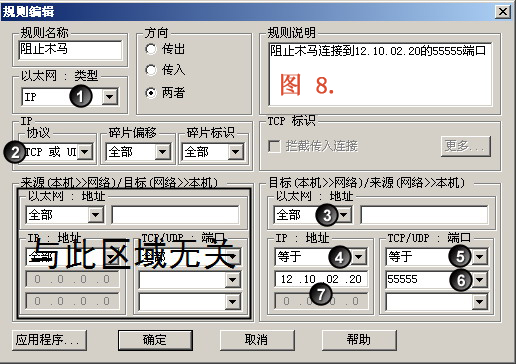
Task: Click the 应用程序... button
Action: (x=49, y=340)
